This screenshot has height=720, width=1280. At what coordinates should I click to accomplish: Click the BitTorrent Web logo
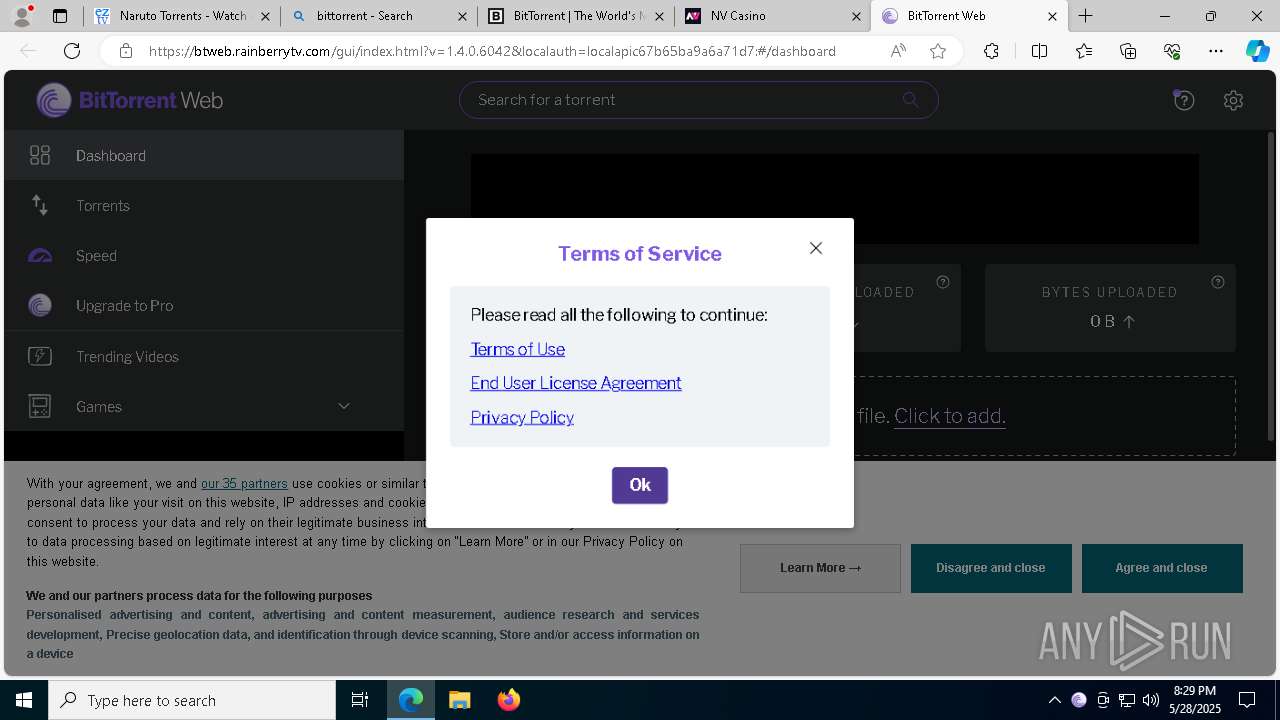130,100
